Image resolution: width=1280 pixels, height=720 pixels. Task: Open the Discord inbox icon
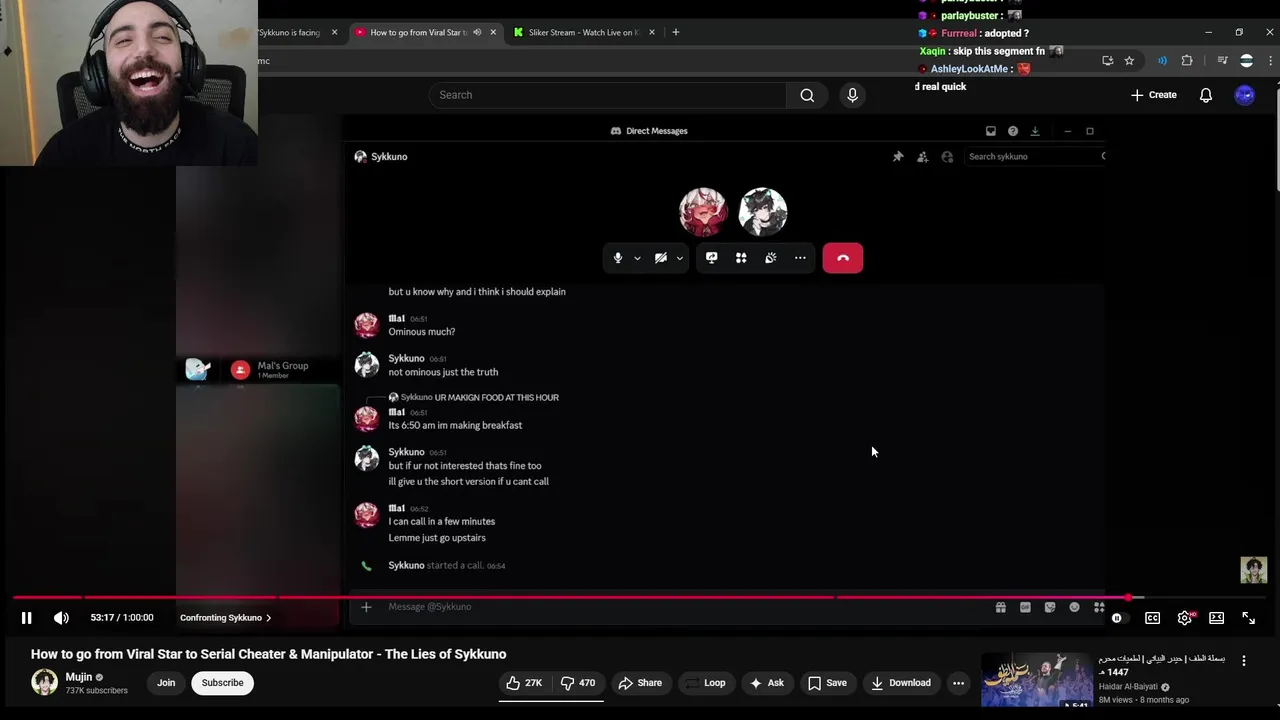(991, 131)
